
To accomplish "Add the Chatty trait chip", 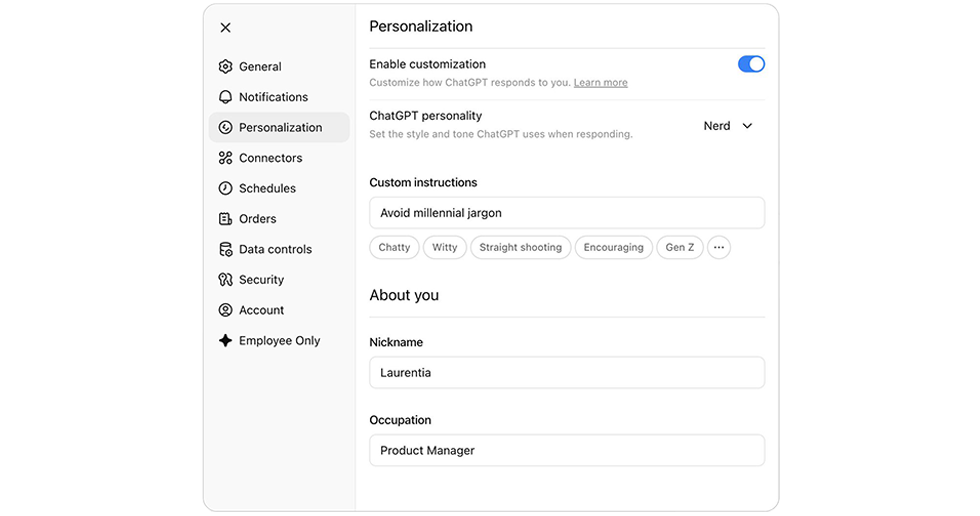I will coord(394,247).
